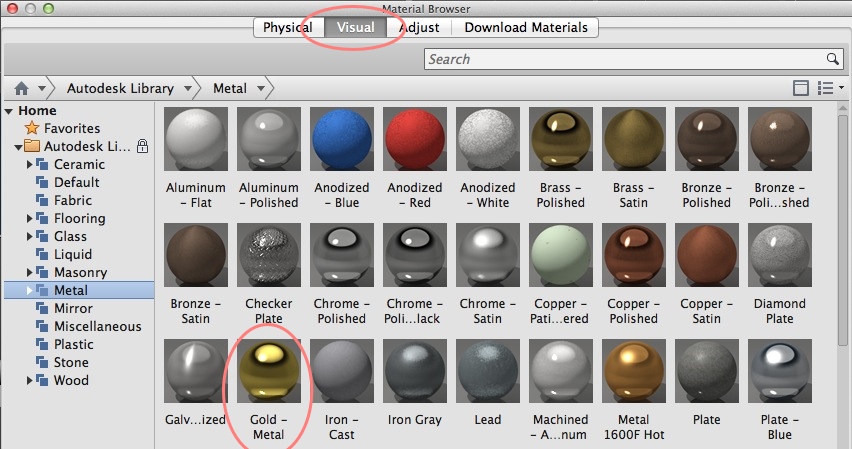Open the Download Materials tab
This screenshot has width=852, height=449.
click(525, 27)
